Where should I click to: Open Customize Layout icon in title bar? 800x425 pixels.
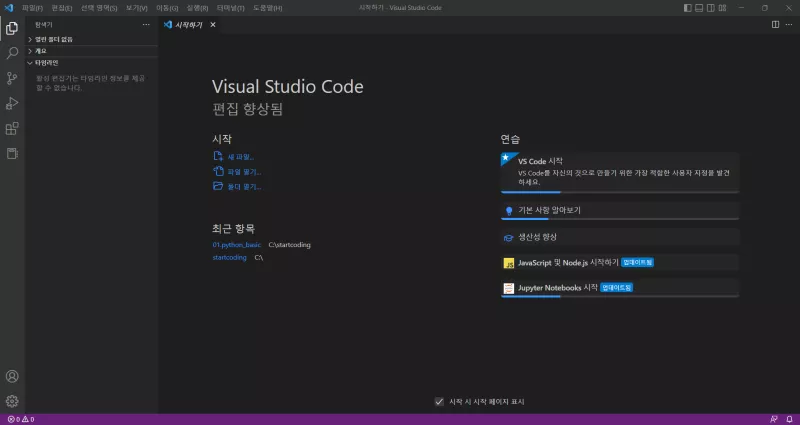tap(722, 8)
